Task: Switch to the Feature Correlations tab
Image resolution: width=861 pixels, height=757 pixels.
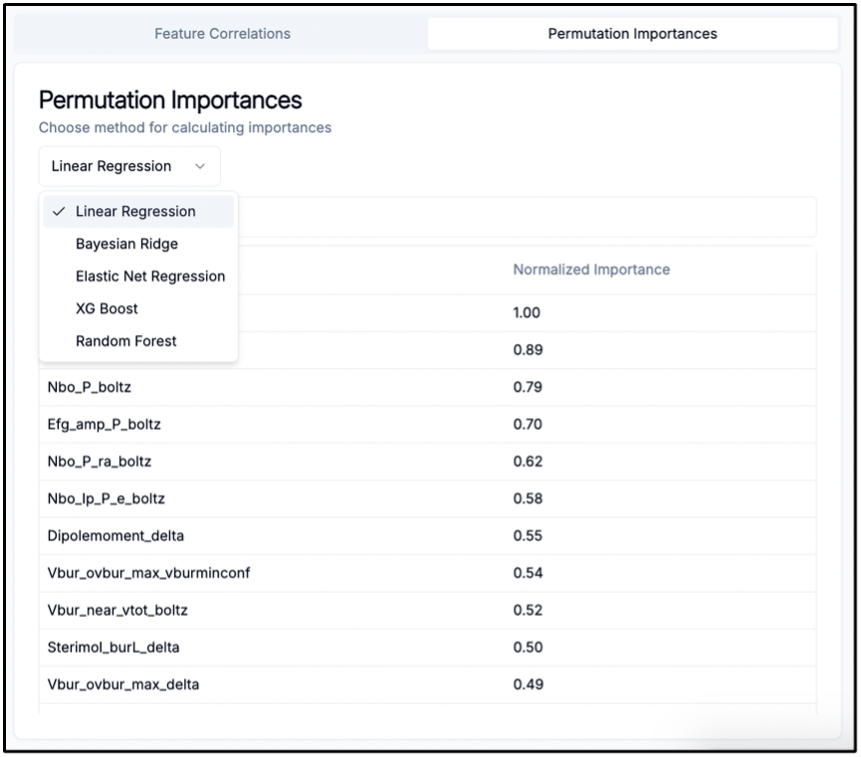Action: coord(221,33)
